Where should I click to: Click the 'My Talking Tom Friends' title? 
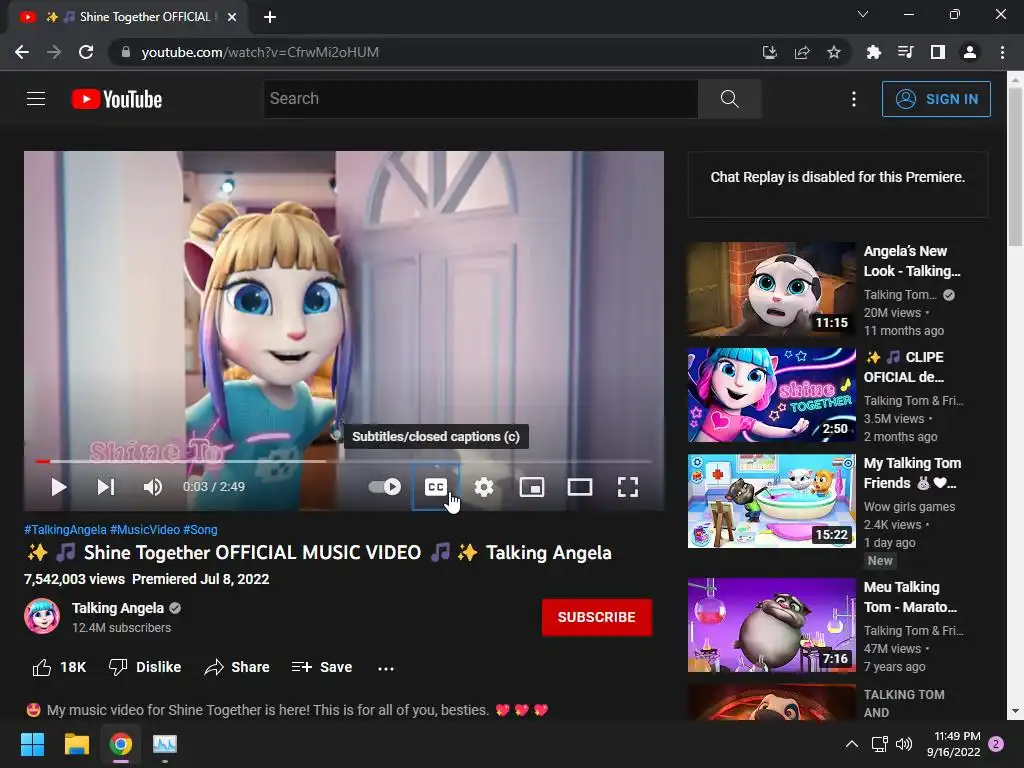[912, 473]
